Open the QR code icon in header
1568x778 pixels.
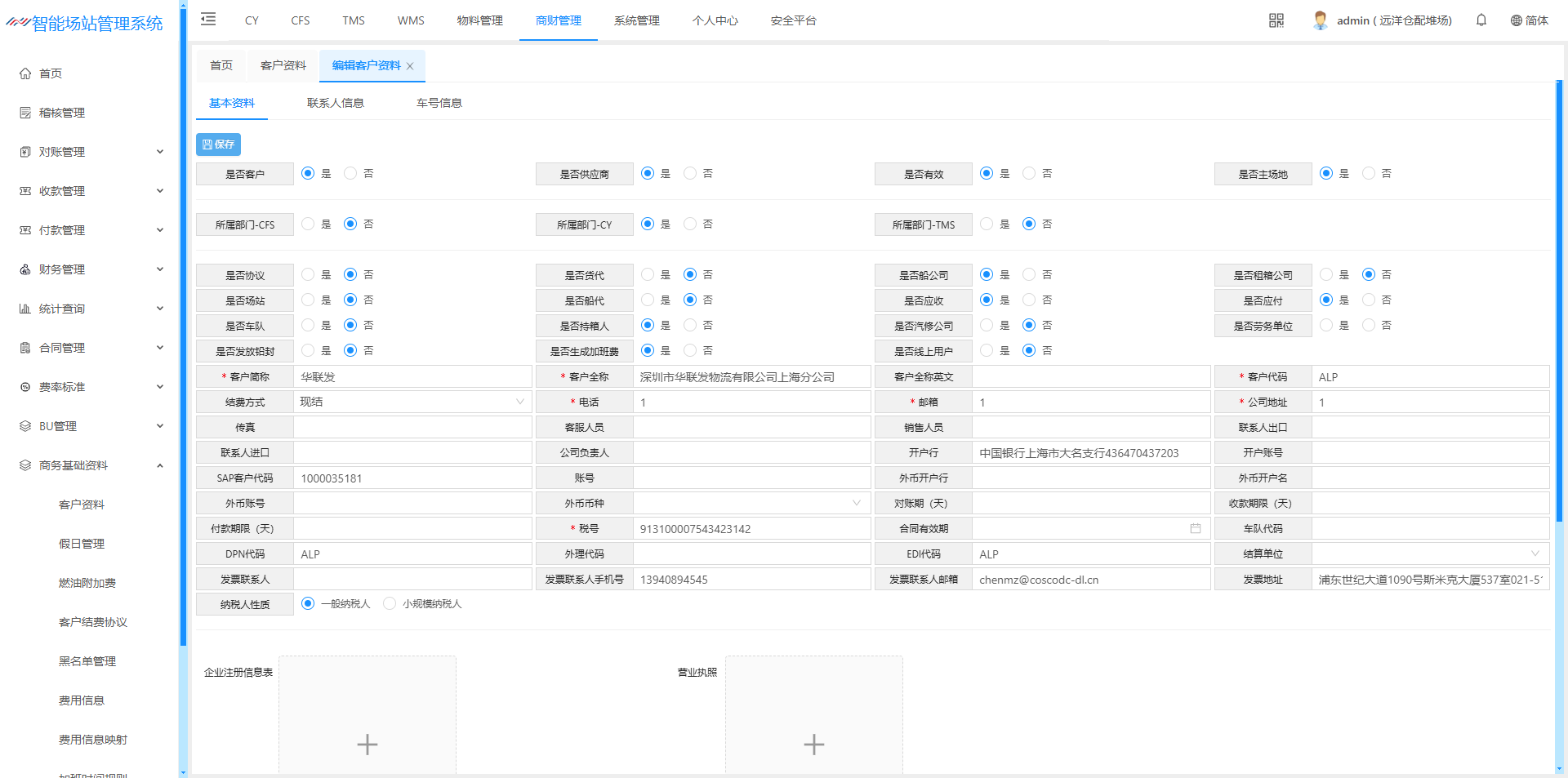[1276, 20]
